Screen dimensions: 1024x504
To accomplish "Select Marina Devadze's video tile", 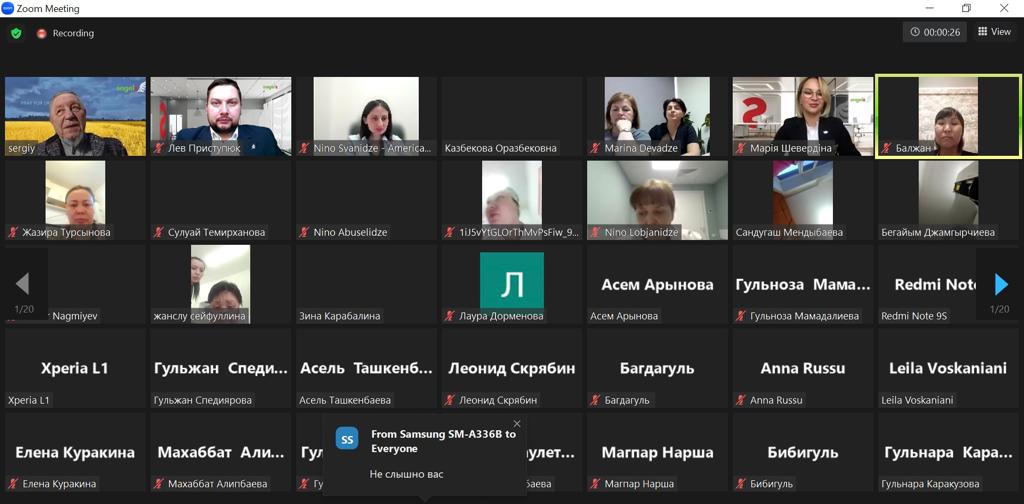I will pyautogui.click(x=657, y=116).
